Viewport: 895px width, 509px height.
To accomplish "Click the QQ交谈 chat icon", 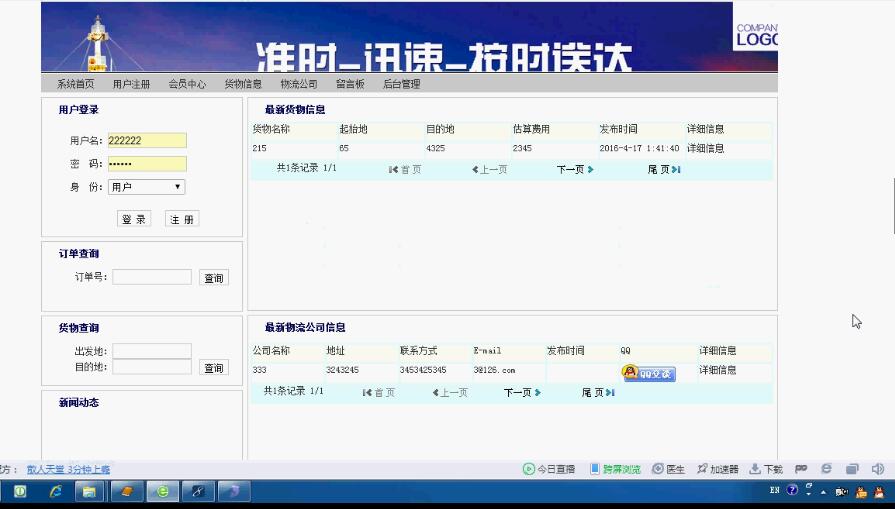I will click(649, 373).
